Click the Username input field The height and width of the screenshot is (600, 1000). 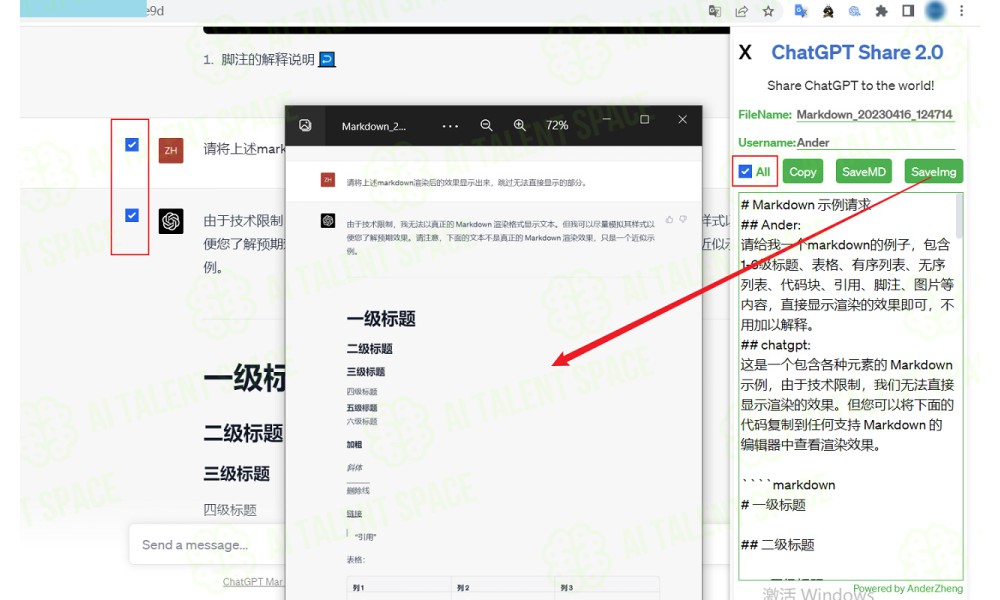[875, 142]
